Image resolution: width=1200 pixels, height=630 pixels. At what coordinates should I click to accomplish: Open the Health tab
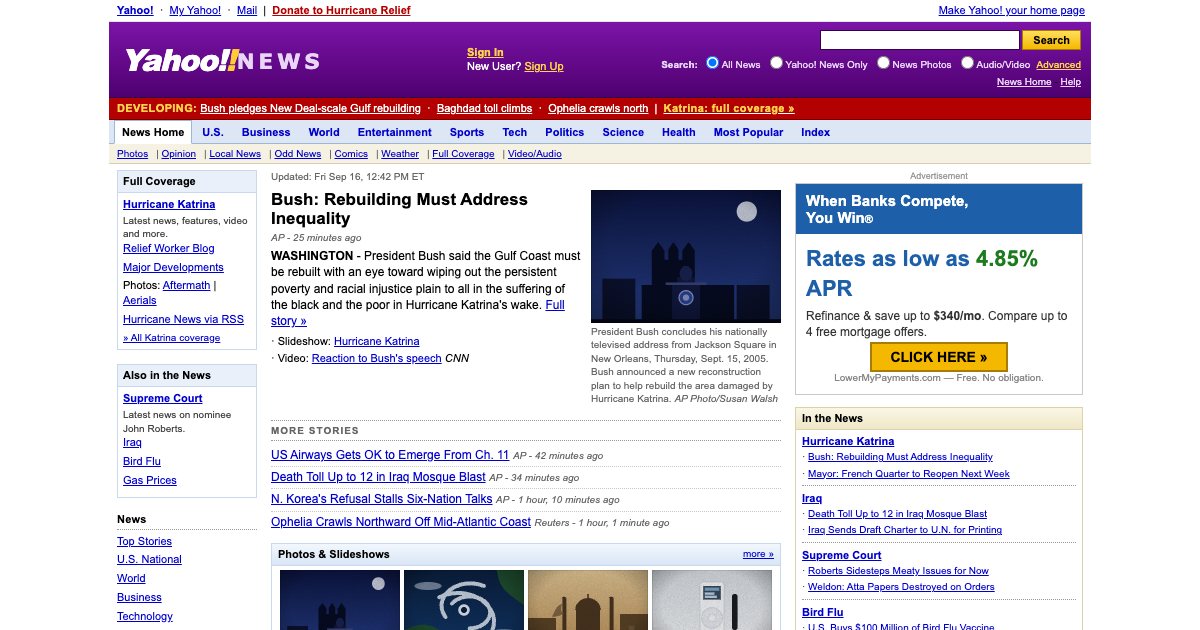click(x=679, y=132)
